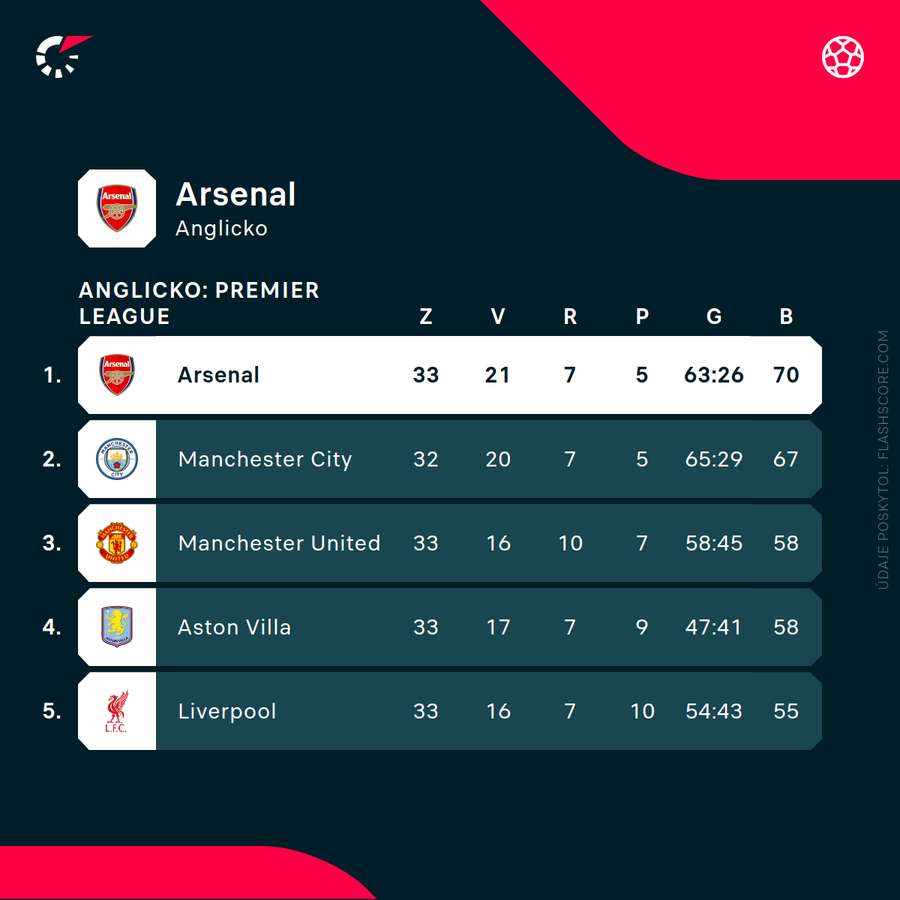Image resolution: width=900 pixels, height=900 pixels.
Task: Click the Manchester City crest
Action: 117,459
